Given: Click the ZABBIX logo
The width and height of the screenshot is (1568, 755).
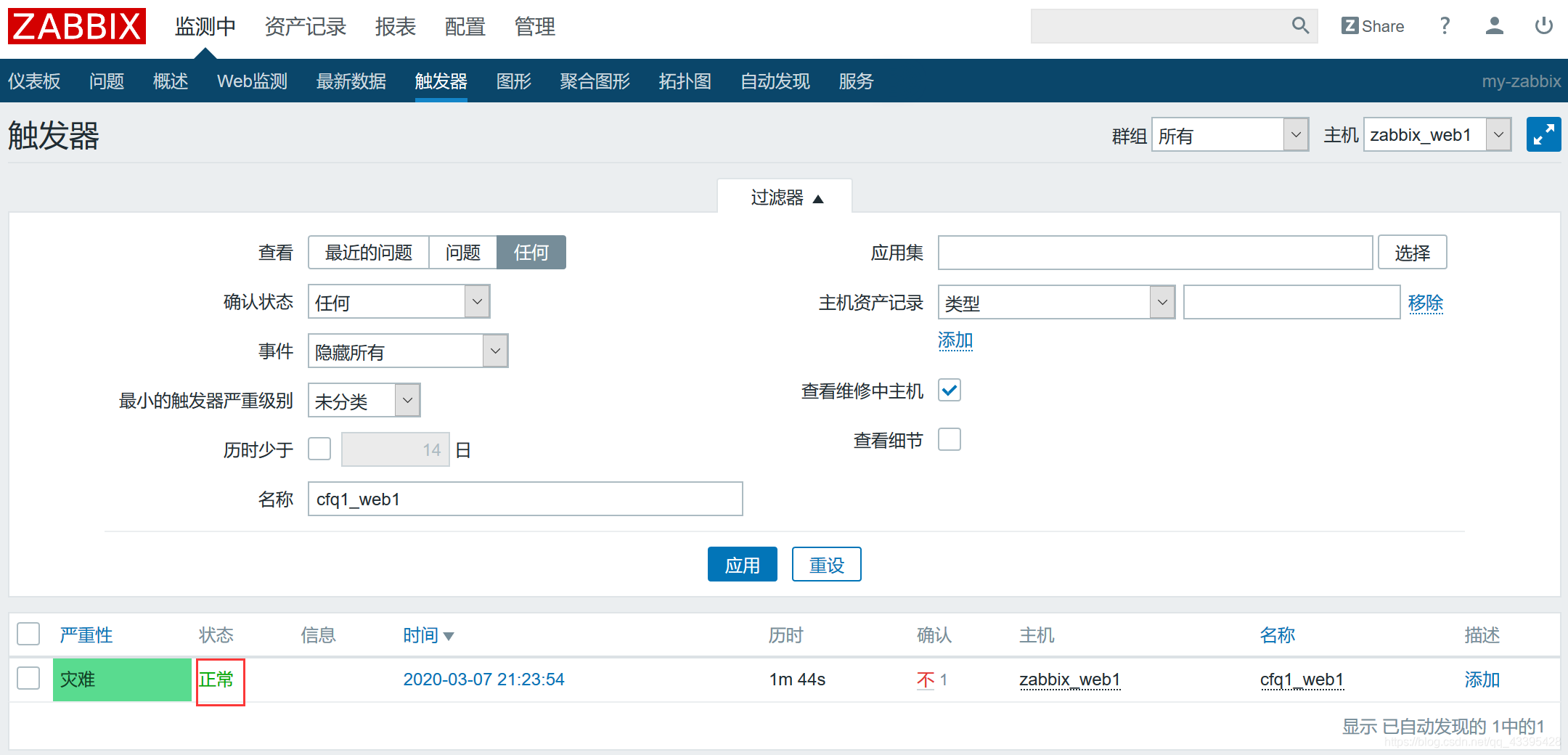Looking at the screenshot, I should (x=77, y=26).
